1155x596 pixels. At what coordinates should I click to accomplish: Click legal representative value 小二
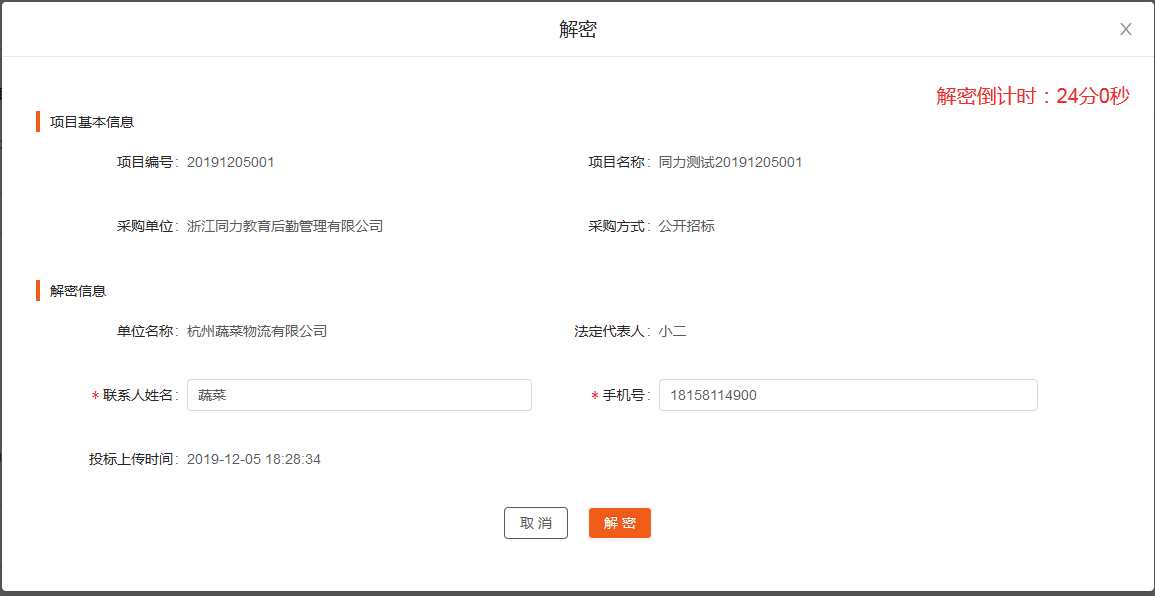(x=673, y=332)
